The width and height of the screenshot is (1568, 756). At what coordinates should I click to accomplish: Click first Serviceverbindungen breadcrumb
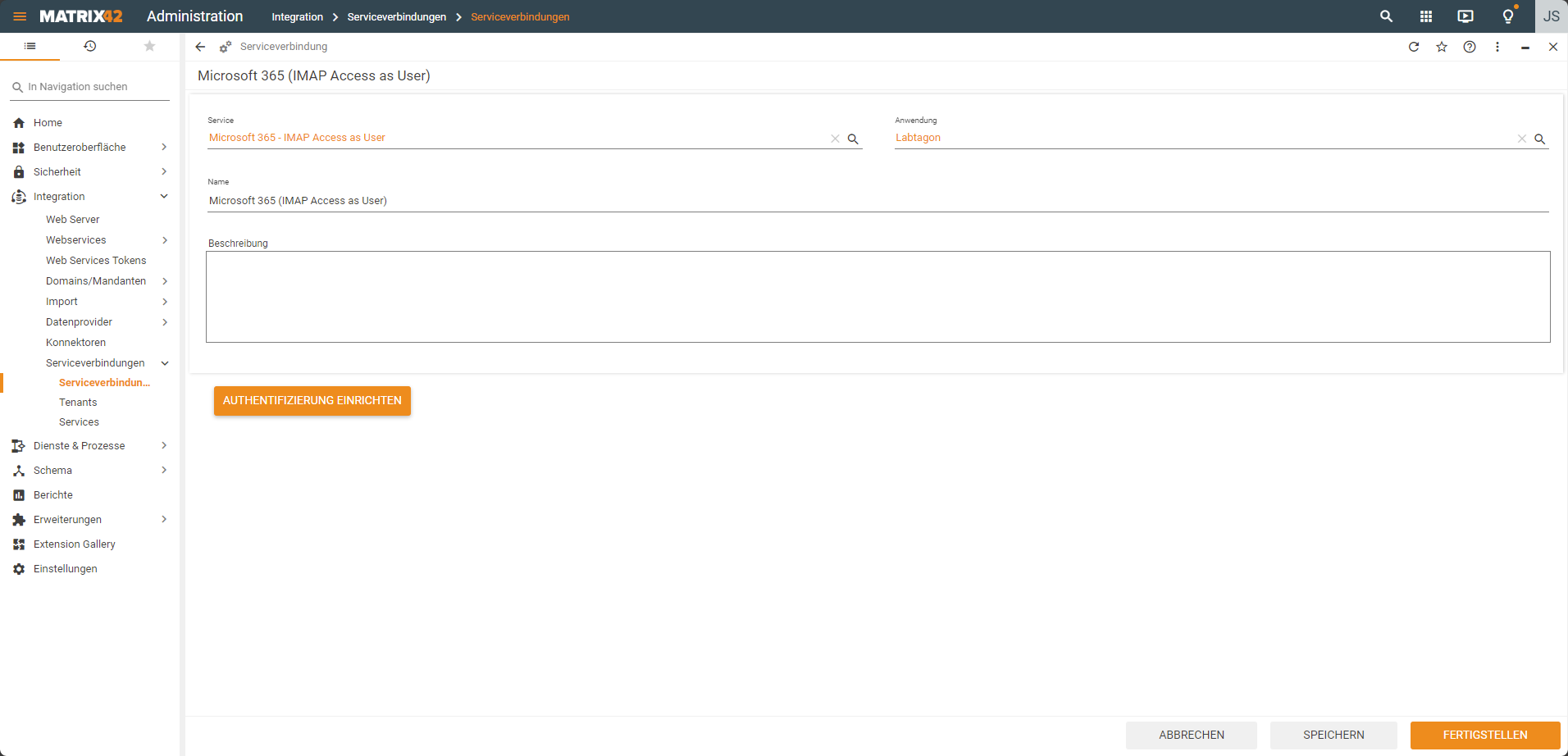point(397,16)
